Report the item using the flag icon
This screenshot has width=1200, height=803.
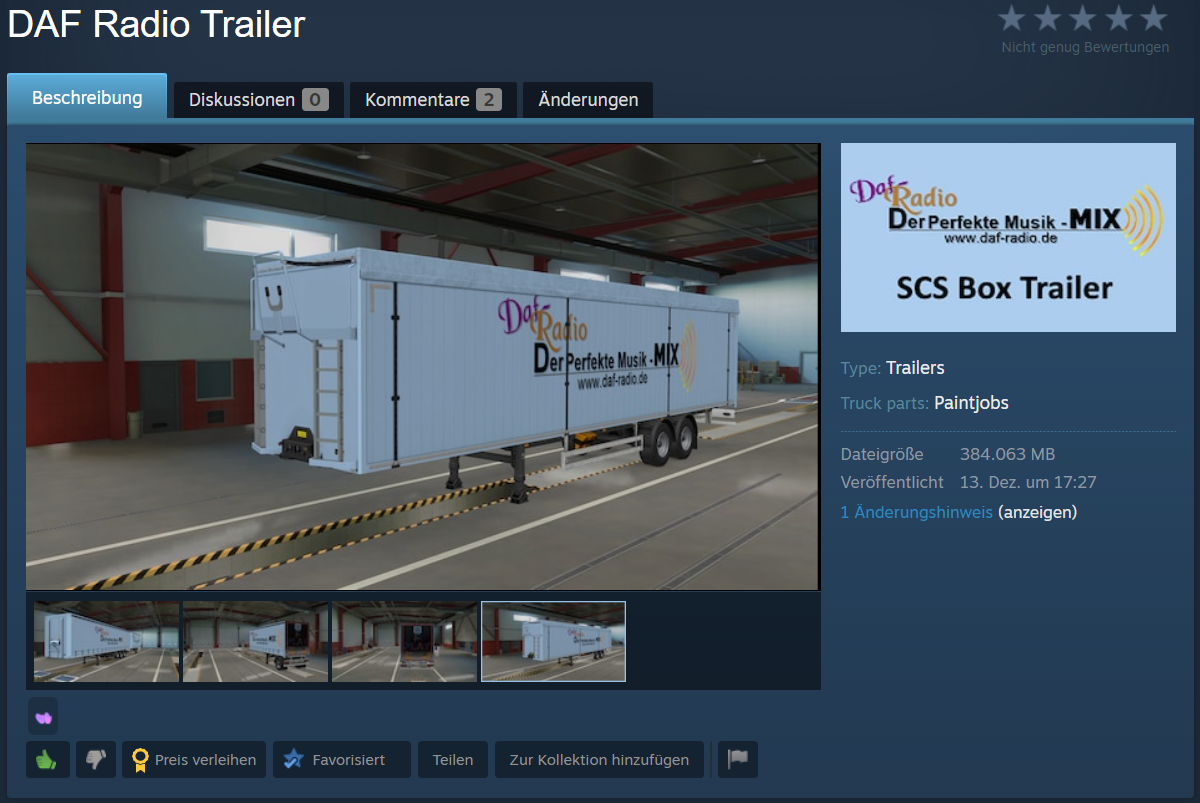point(737,760)
